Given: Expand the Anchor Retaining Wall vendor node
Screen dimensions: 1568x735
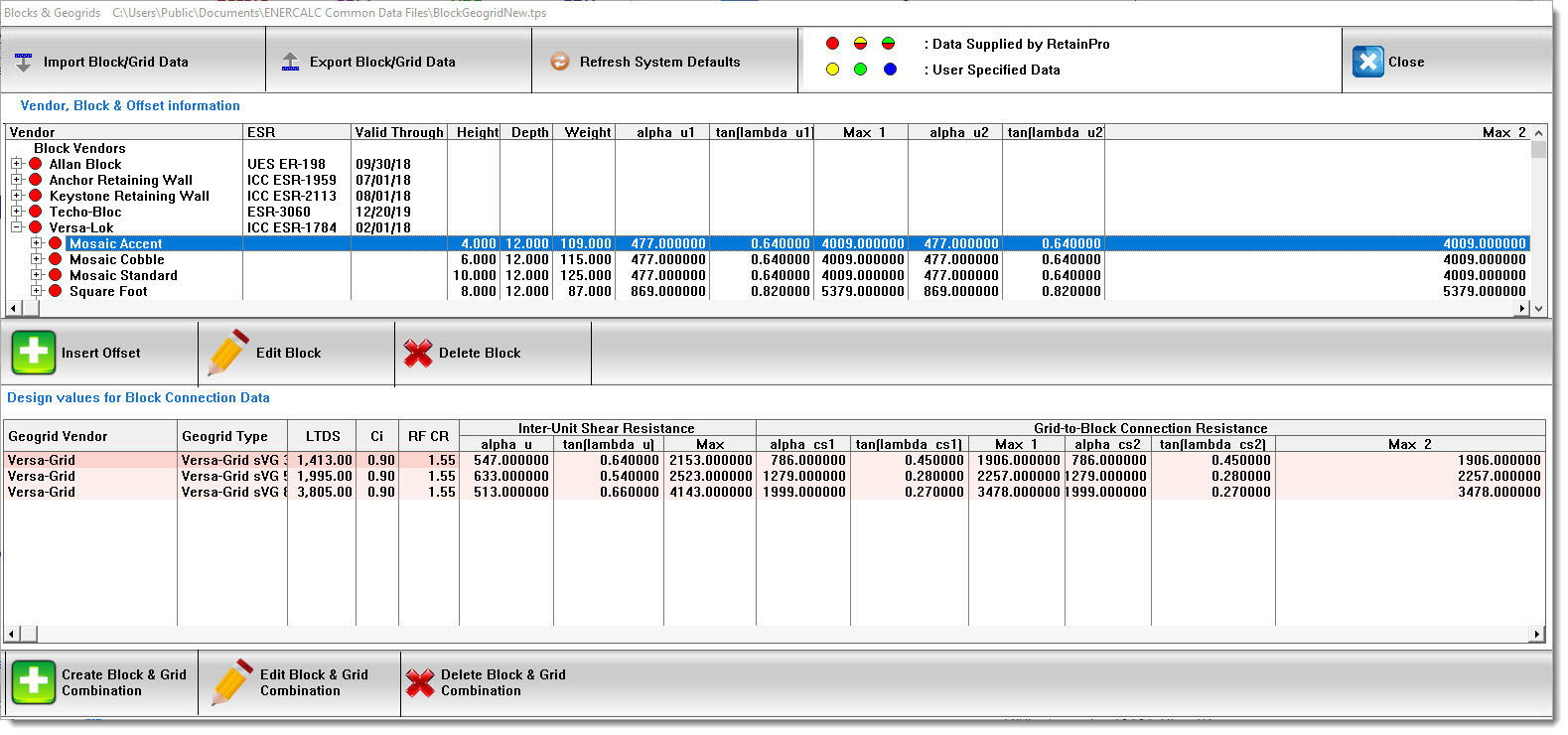Looking at the screenshot, I should 16,180.
